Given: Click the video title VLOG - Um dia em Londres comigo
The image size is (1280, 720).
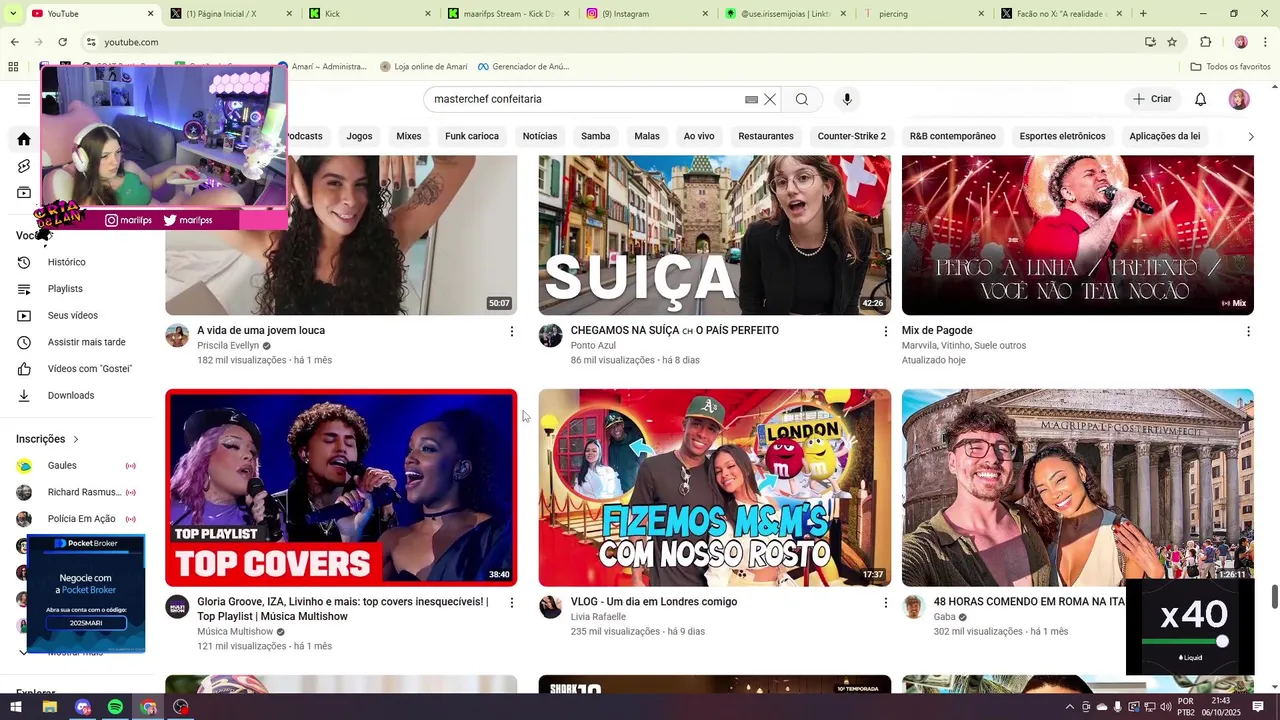Looking at the screenshot, I should coord(654,602).
